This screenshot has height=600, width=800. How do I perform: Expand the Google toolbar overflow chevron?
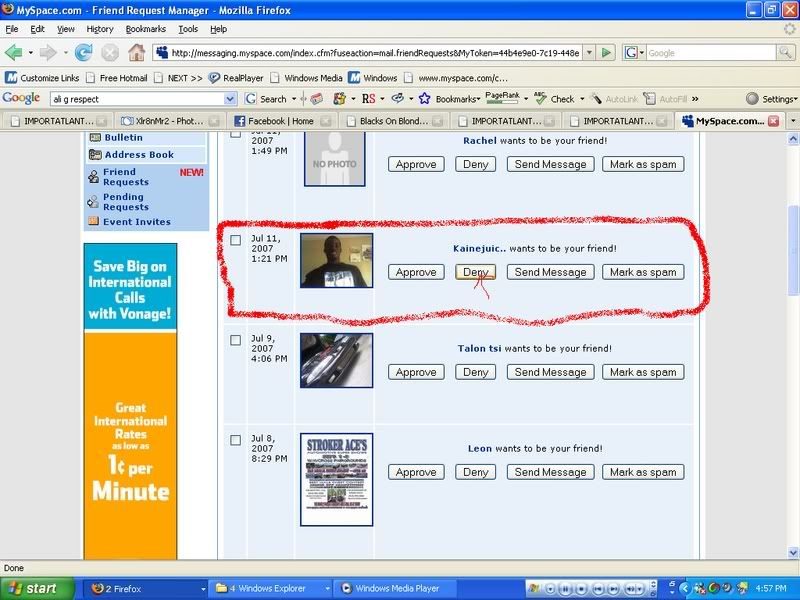coord(695,99)
